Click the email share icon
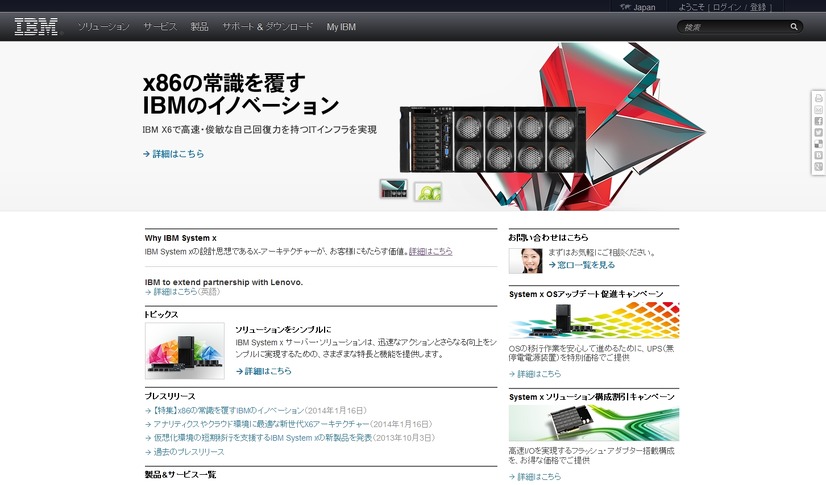The width and height of the screenshot is (826, 485). pos(818,110)
